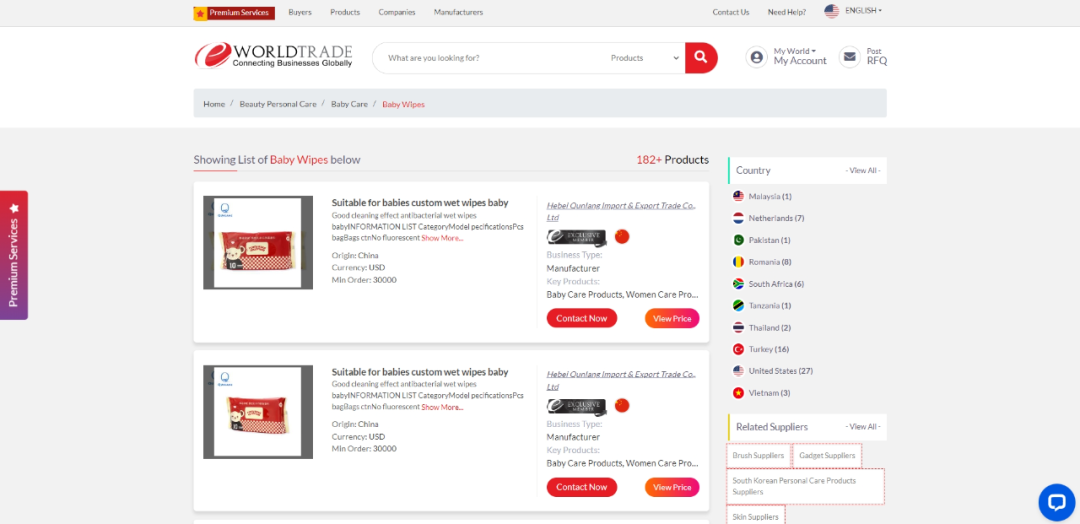The image size is (1080, 524).
Task: Click the red search magnifier button
Action: 701,58
